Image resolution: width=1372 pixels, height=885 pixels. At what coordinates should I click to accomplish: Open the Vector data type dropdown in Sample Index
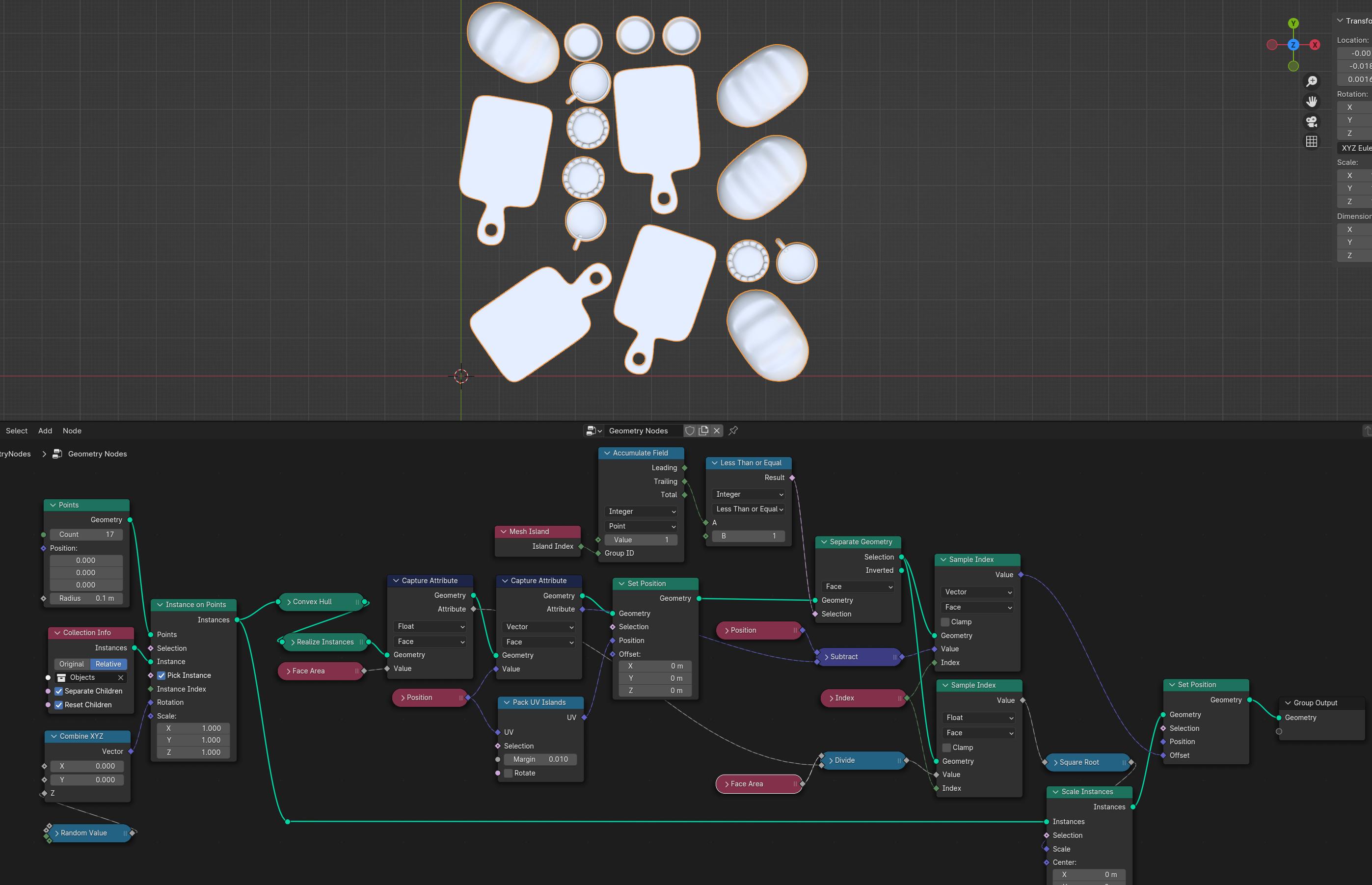(978, 592)
